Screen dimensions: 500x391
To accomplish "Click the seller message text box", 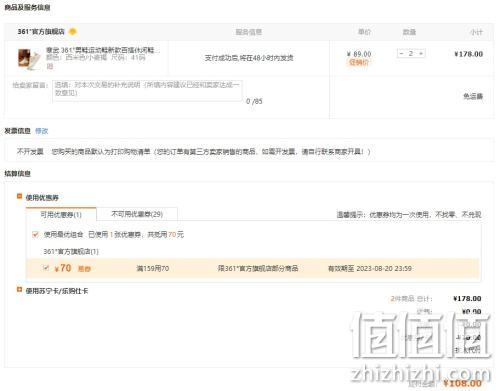I will (x=147, y=90).
